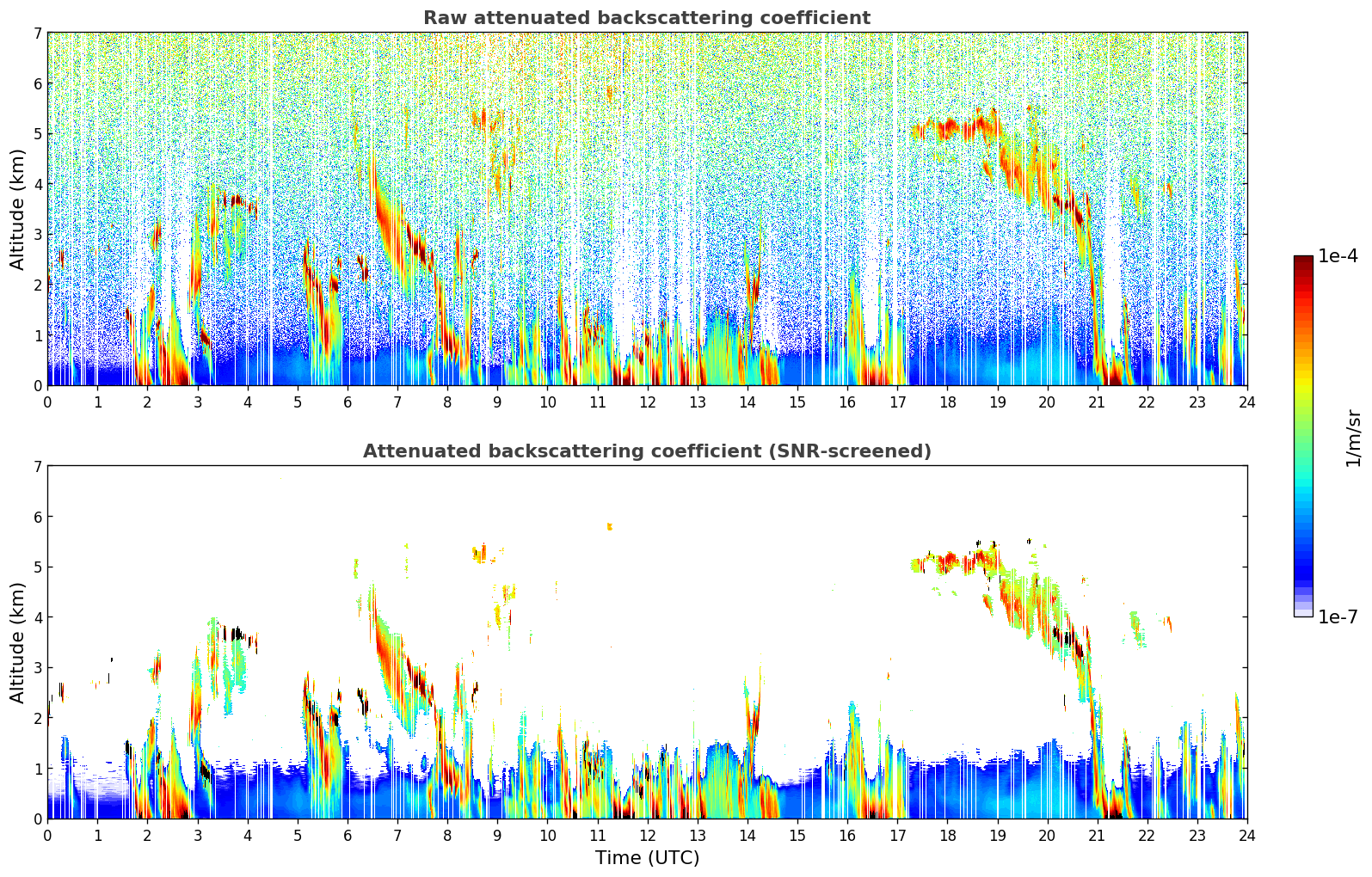Click the colorbar's '1e-7' minimum label
1372x877 pixels.
click(x=1338, y=616)
